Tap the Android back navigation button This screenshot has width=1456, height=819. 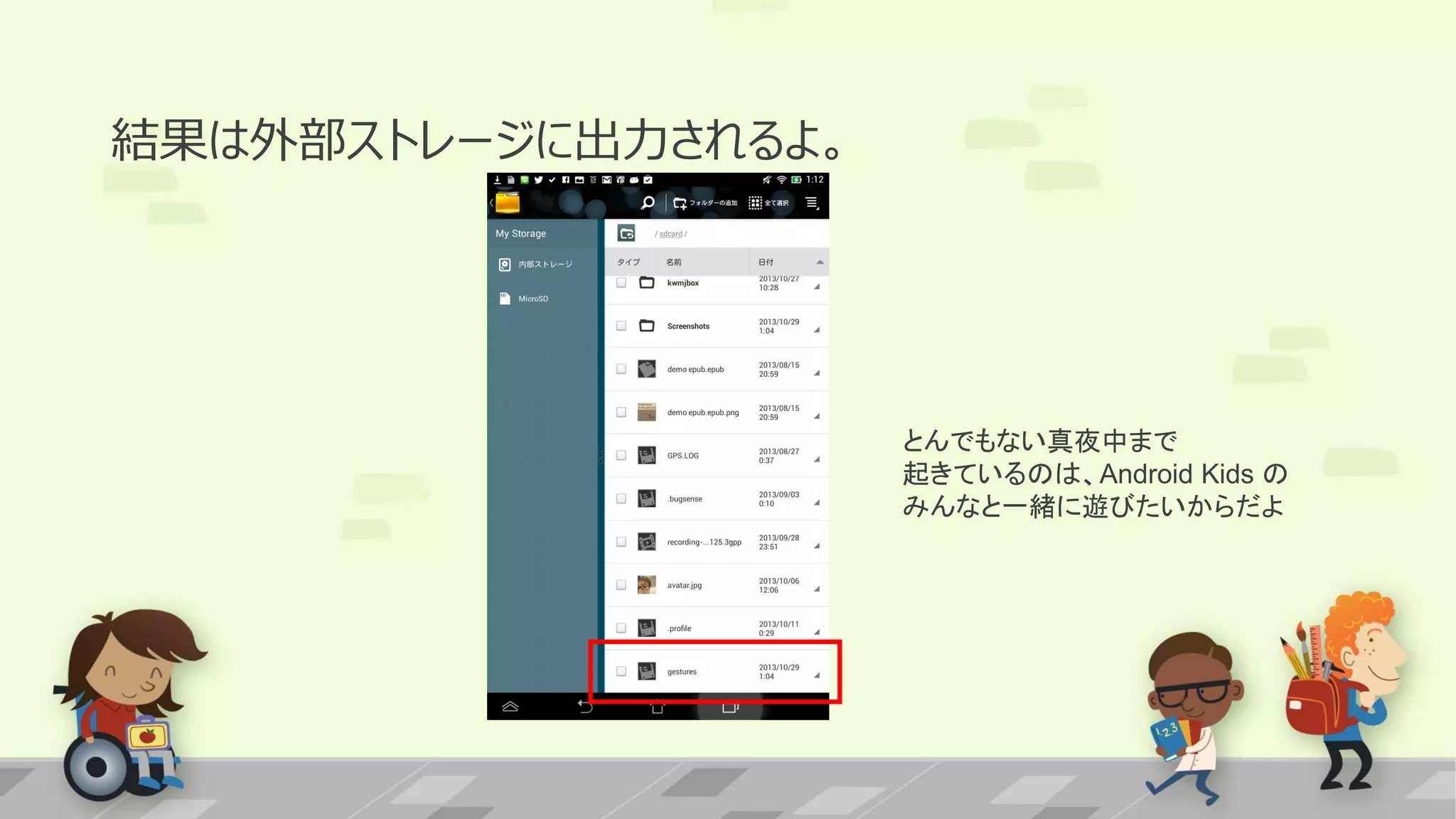[x=584, y=707]
